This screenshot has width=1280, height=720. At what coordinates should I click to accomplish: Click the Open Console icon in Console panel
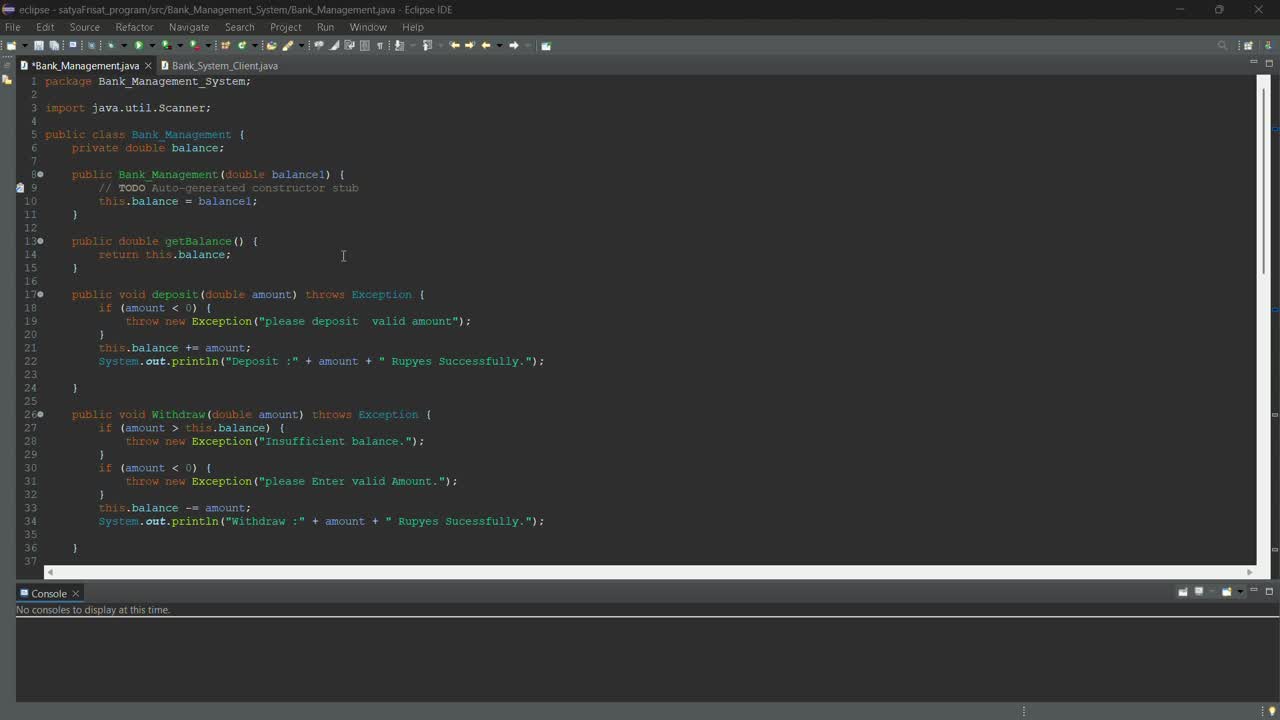pos(1227,592)
